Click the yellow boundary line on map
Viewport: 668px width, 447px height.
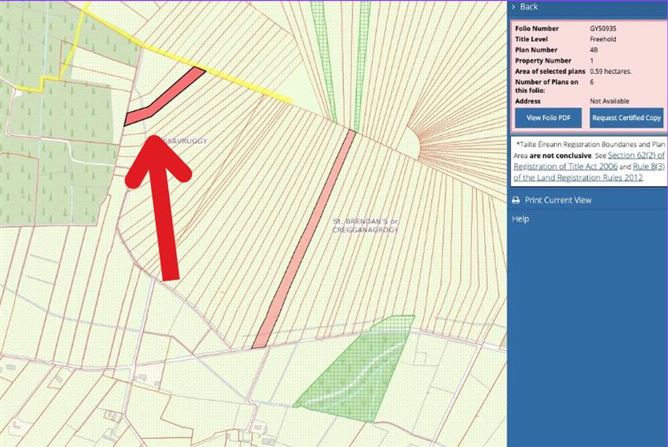tap(239, 81)
